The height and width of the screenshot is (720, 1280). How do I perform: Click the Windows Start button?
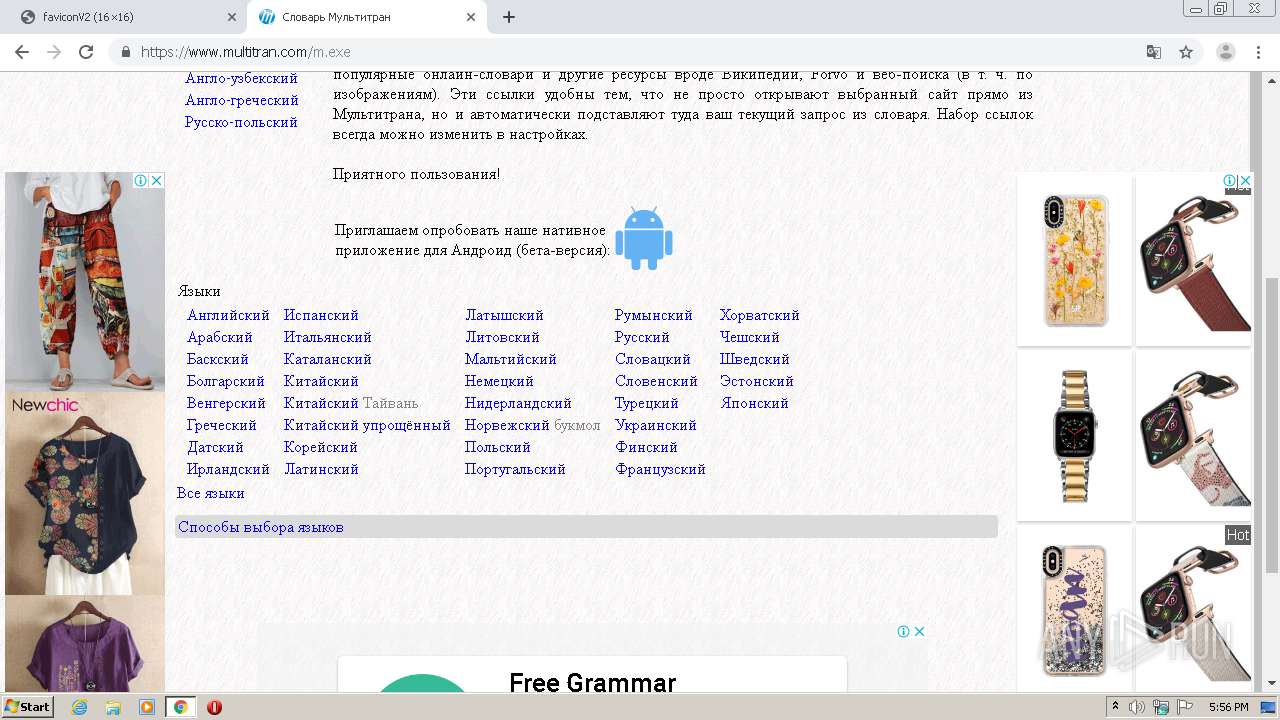28,707
